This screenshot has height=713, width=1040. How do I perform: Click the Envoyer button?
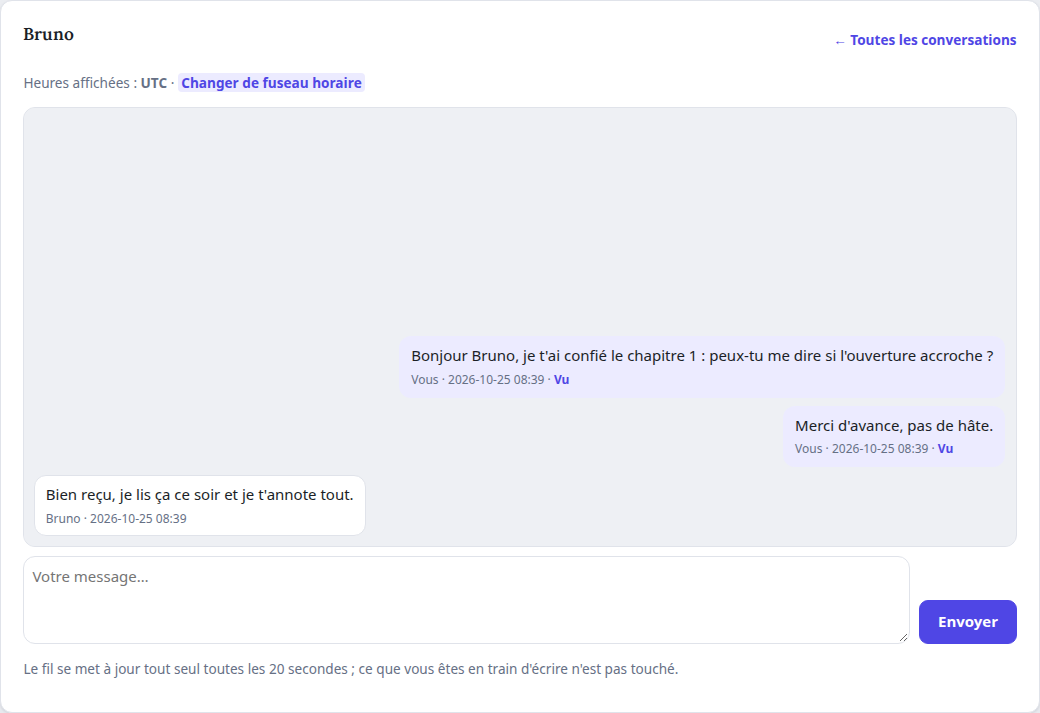967,621
